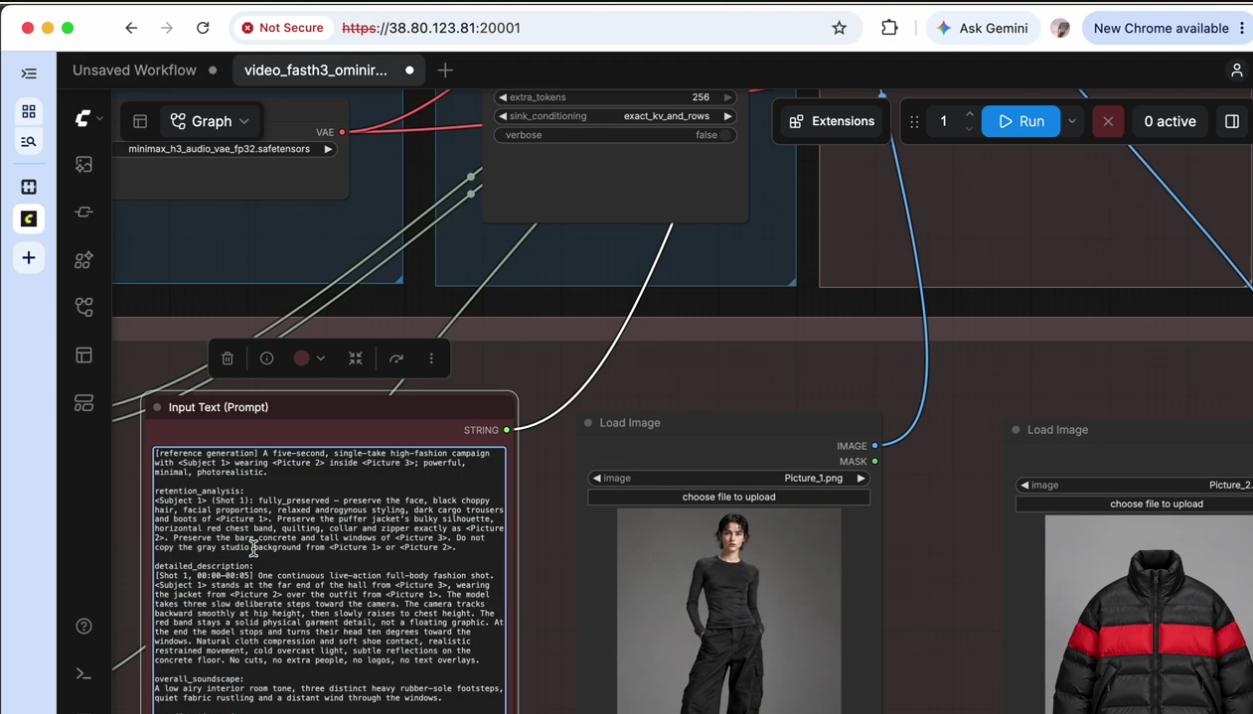This screenshot has height=714, width=1253.
Task: Click the sink_conditioning value exact_kv_and_rows
Action: click(667, 116)
